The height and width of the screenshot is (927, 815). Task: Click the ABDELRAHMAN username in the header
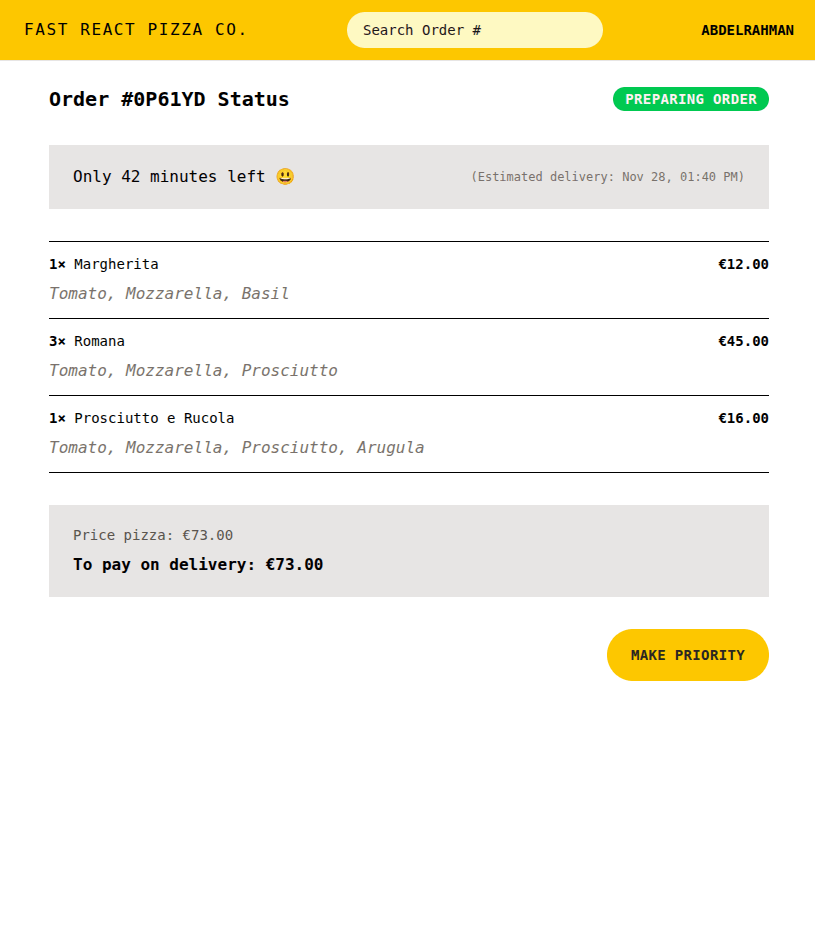(x=747, y=30)
